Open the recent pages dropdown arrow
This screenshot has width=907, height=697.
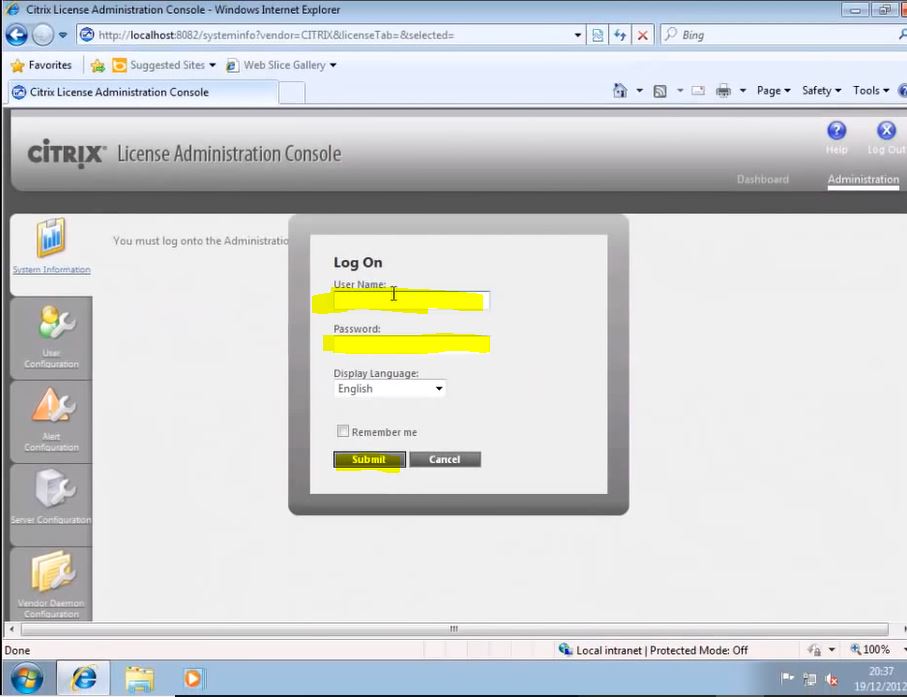pos(63,35)
